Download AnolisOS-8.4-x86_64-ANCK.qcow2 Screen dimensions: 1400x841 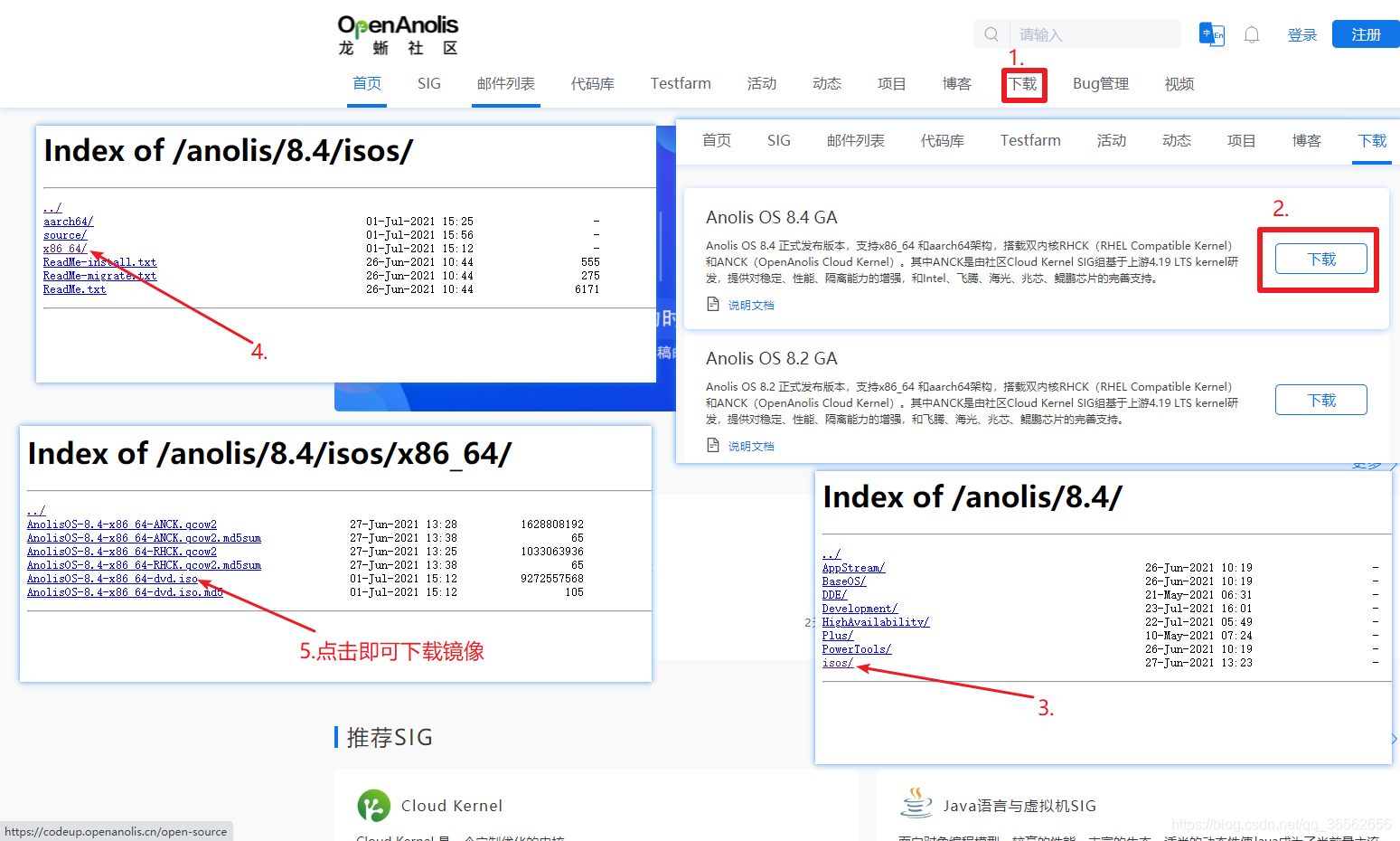(122, 524)
